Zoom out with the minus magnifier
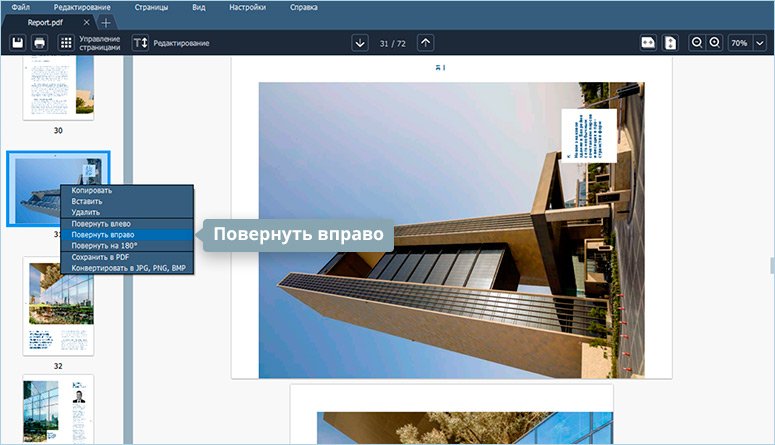 pyautogui.click(x=697, y=43)
